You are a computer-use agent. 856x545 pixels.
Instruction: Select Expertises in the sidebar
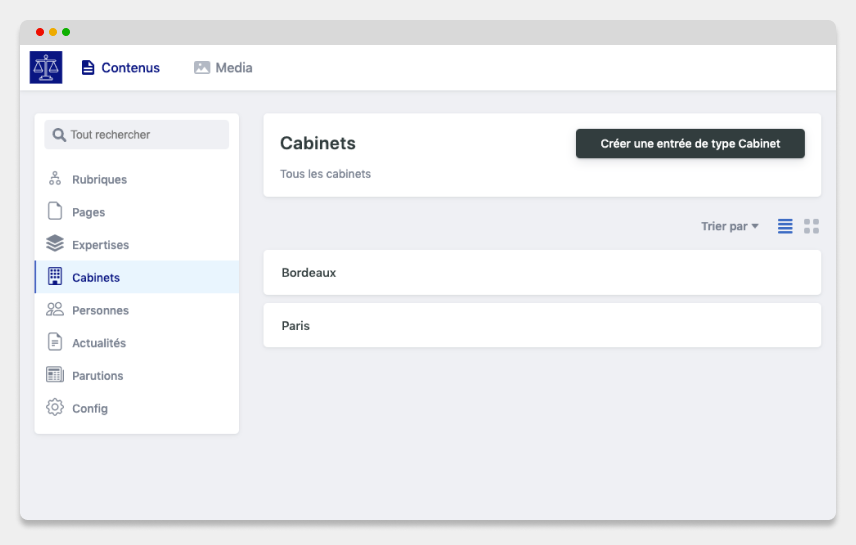pos(100,245)
